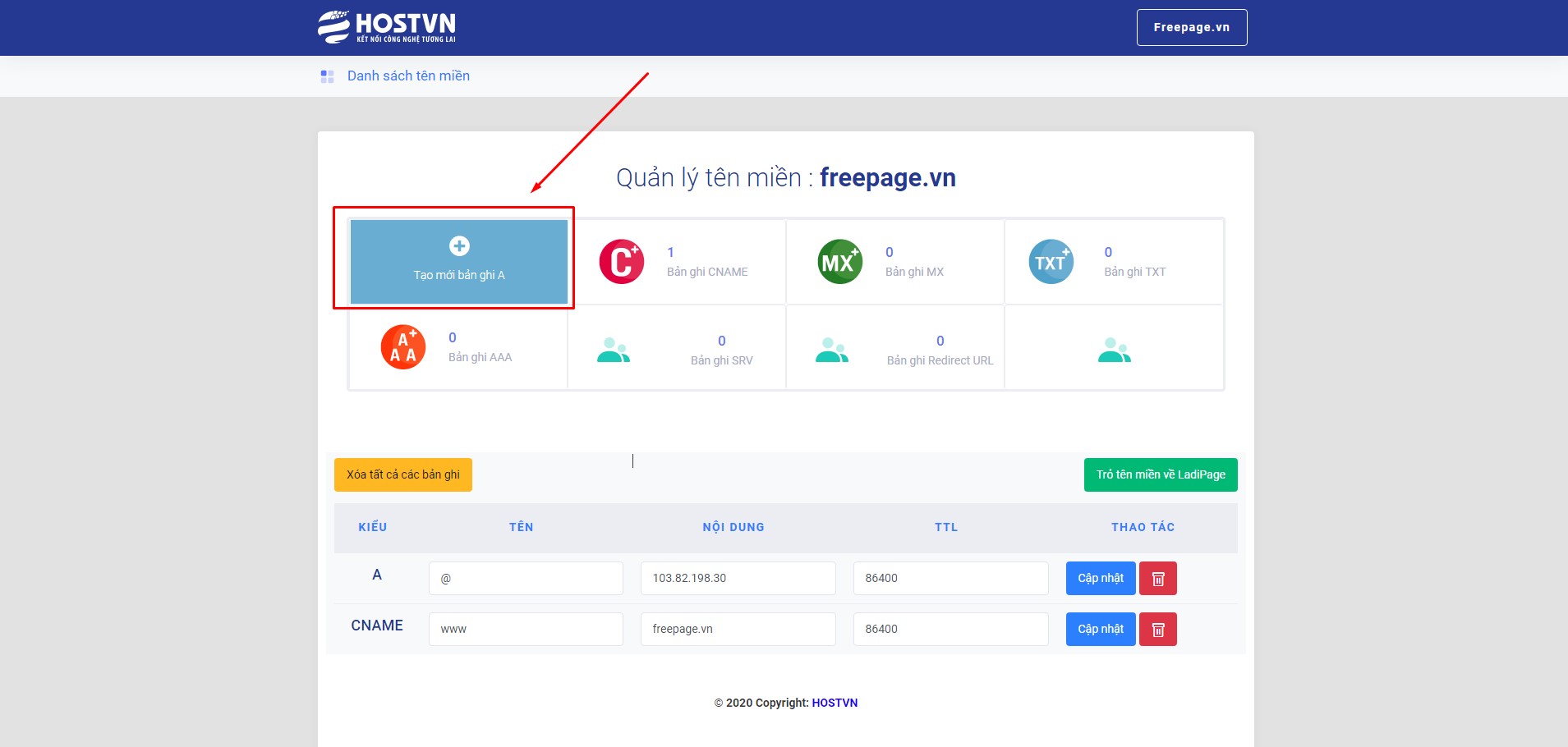Focus the content field with 103.82.198.30

click(738, 578)
